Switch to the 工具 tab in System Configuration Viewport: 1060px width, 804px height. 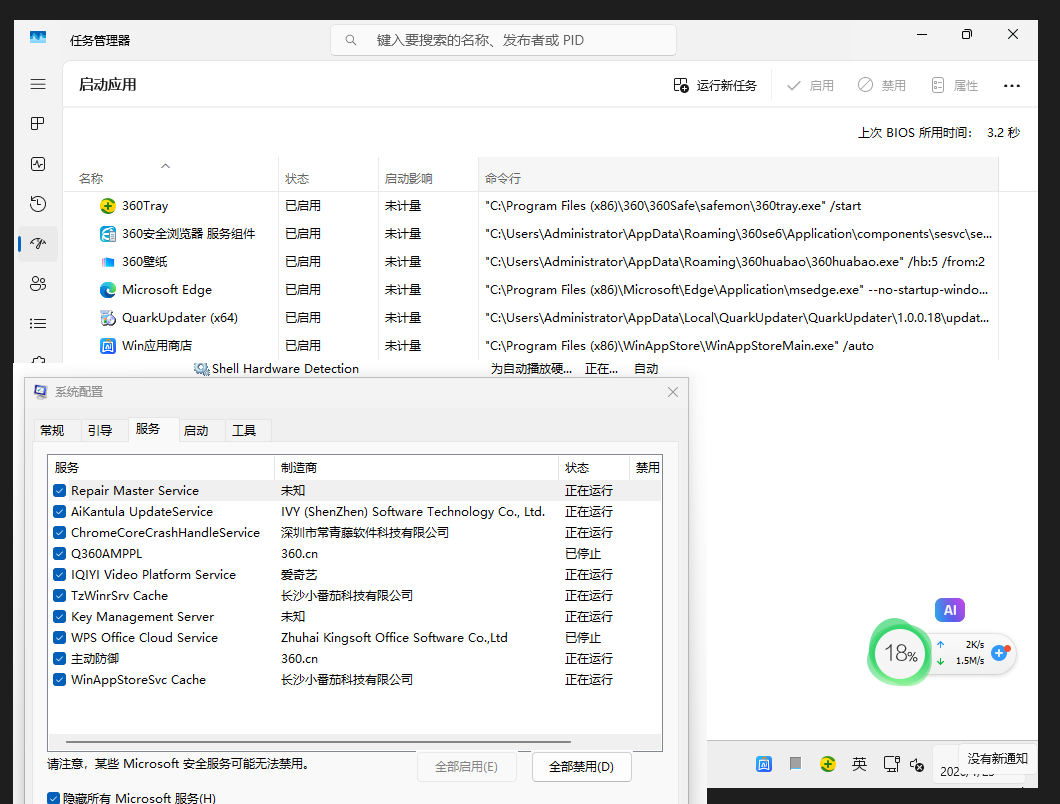point(244,431)
